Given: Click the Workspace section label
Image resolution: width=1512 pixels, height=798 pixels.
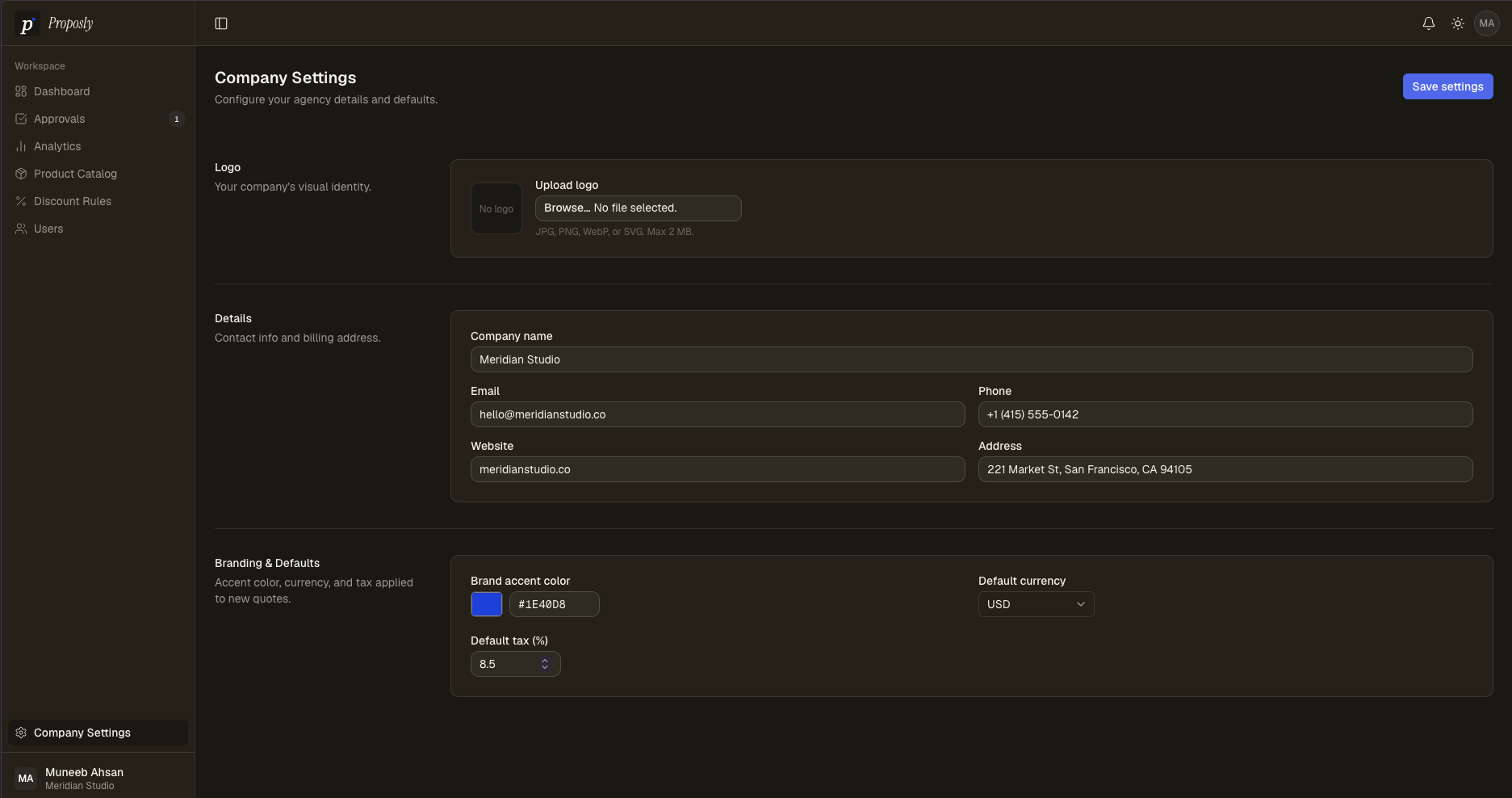Looking at the screenshot, I should click(x=40, y=66).
